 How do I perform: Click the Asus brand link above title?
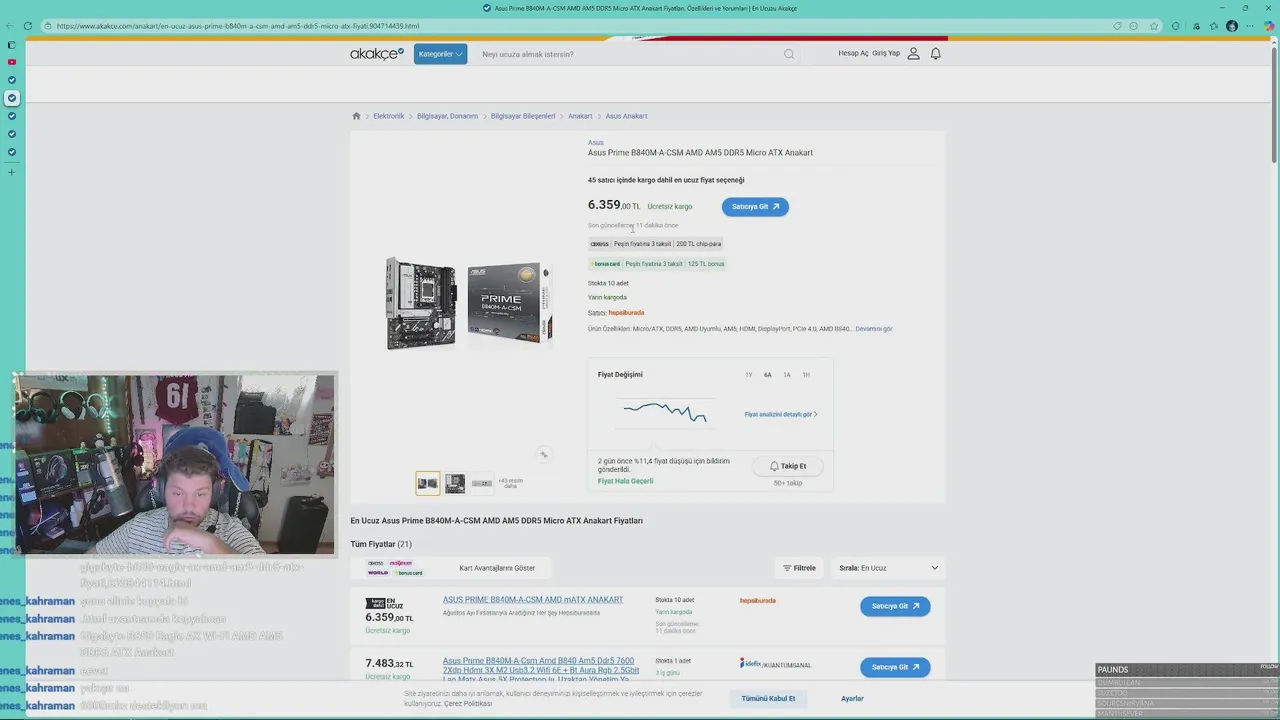pyautogui.click(x=596, y=143)
